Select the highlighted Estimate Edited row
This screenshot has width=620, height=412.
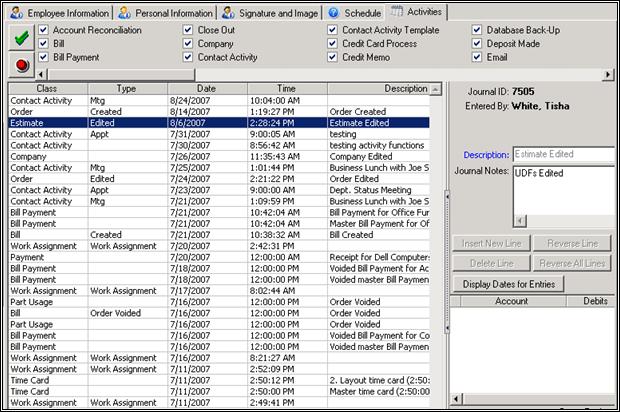[x=219, y=123]
